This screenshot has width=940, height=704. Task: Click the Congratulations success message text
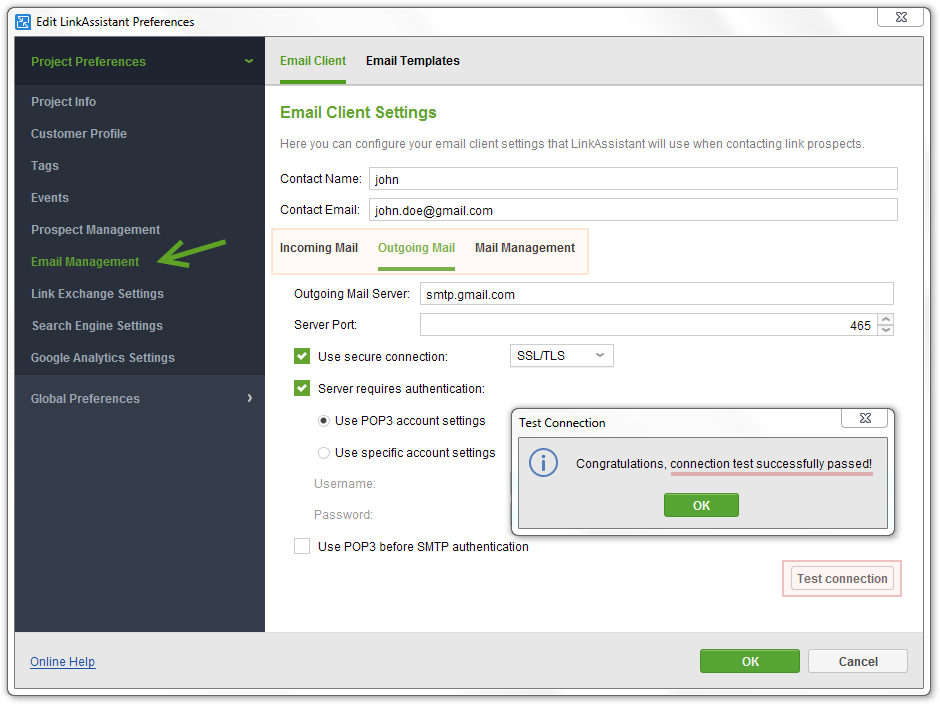click(x=724, y=464)
